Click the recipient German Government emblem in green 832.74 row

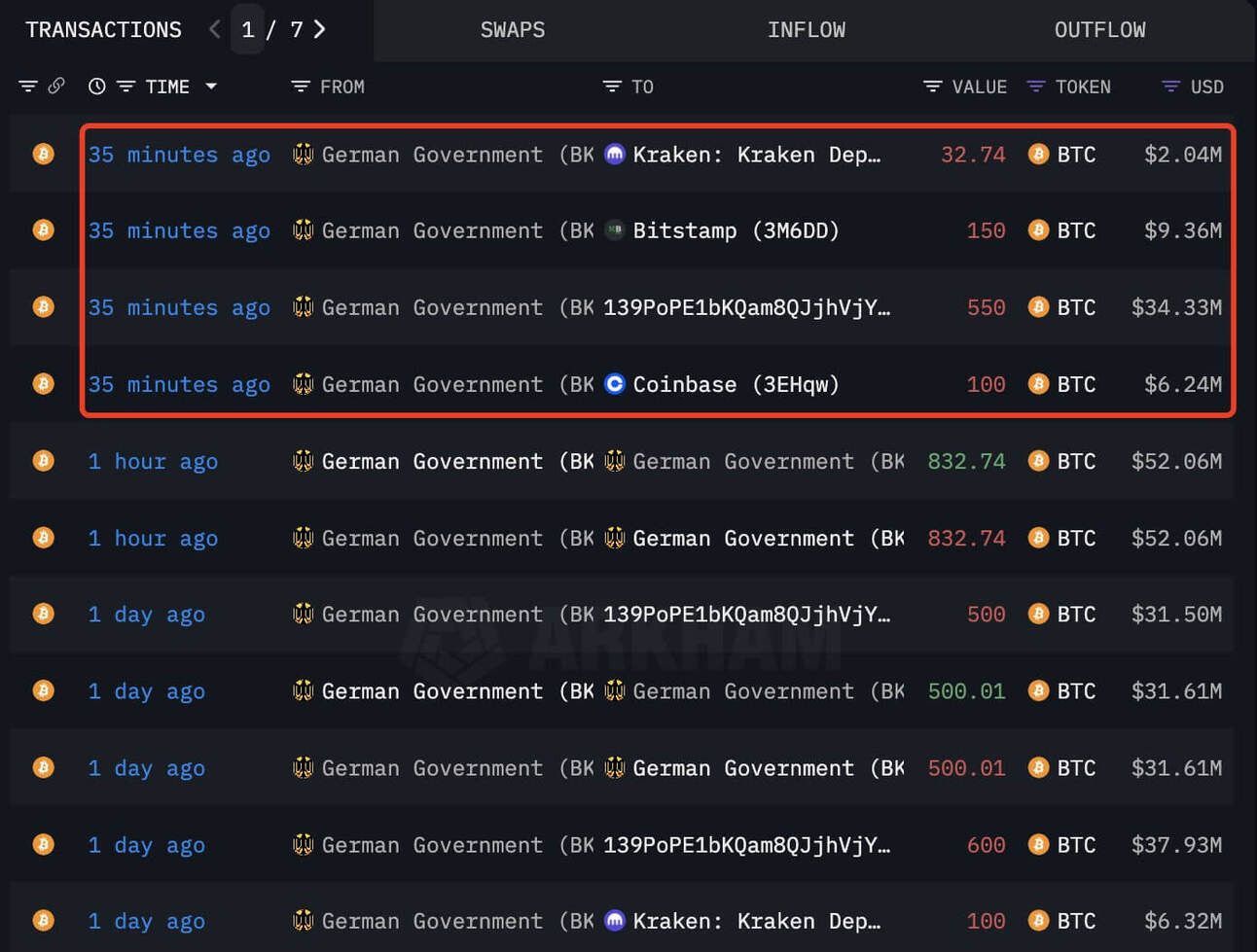tap(614, 461)
